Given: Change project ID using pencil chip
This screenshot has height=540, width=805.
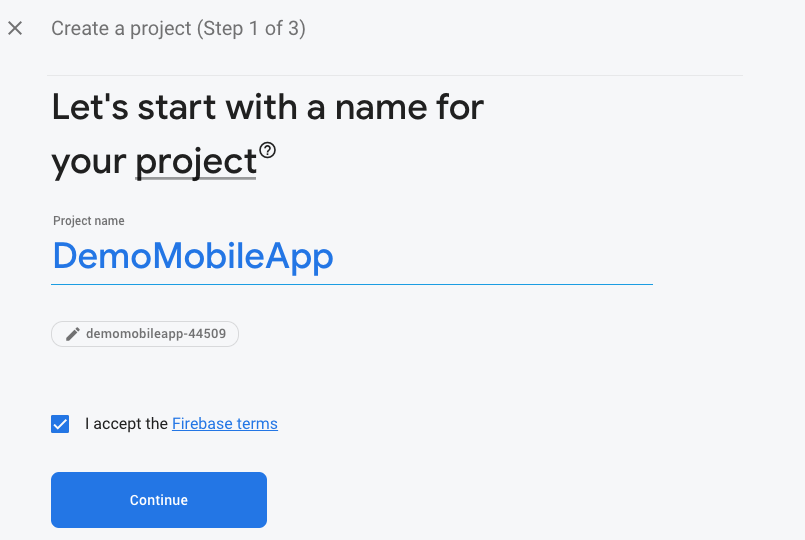Looking at the screenshot, I should [145, 334].
